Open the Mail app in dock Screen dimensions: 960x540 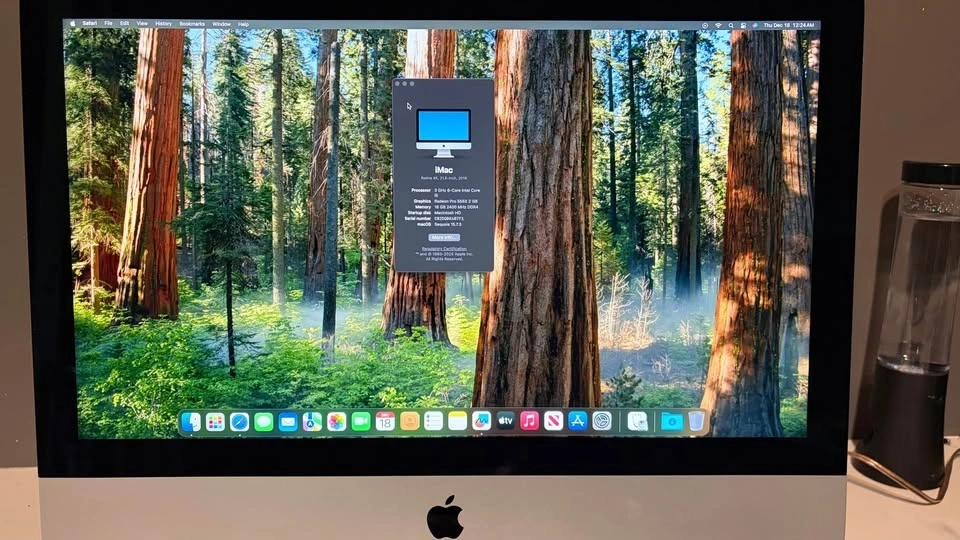(288, 422)
